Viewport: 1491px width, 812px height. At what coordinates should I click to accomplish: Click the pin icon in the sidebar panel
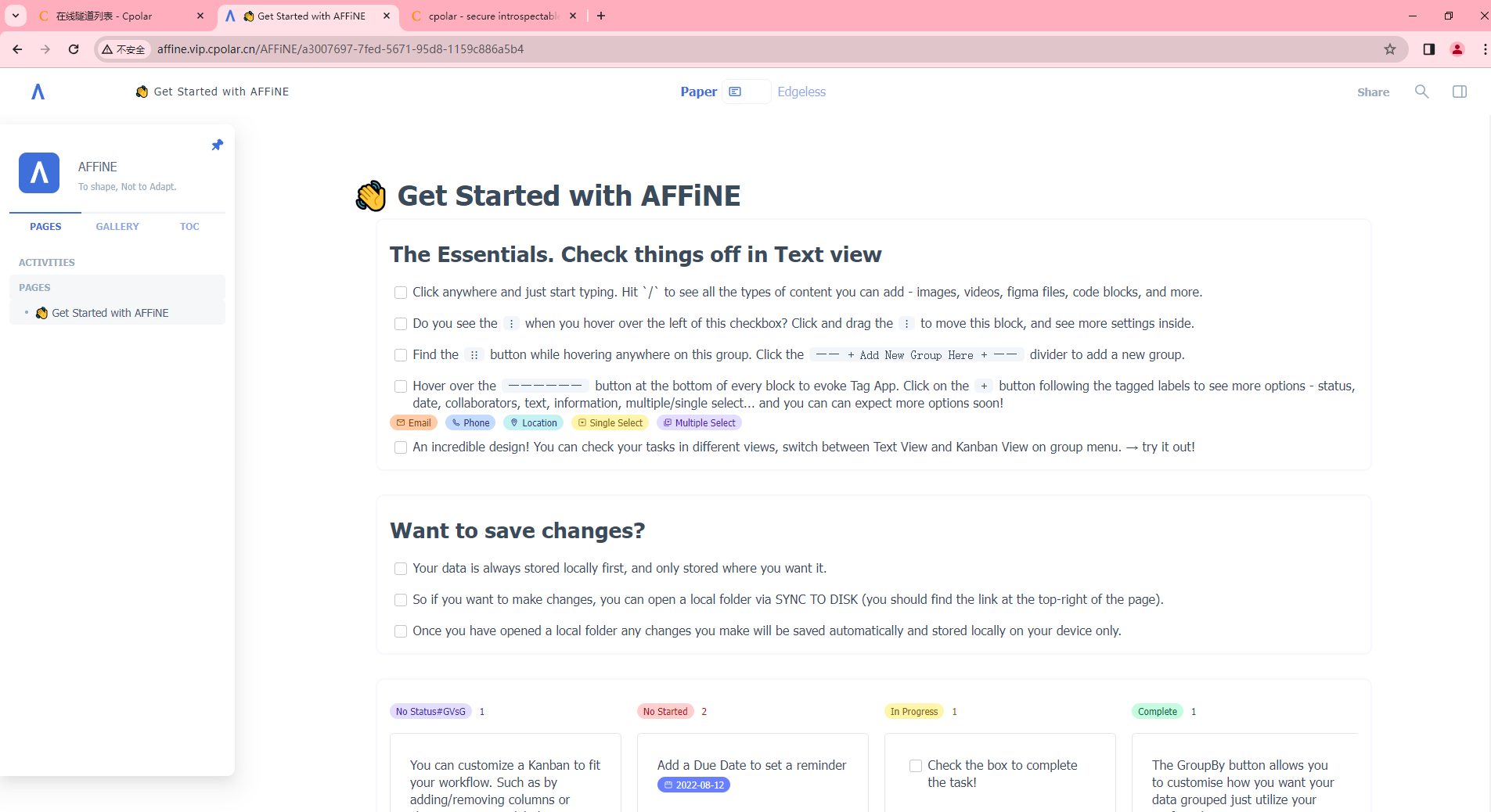[218, 145]
